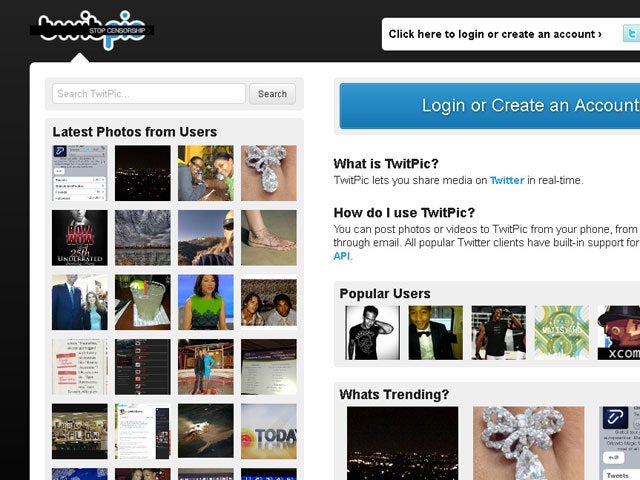View the woman in green dress photo
The height and width of the screenshot is (480, 640).
point(206,302)
